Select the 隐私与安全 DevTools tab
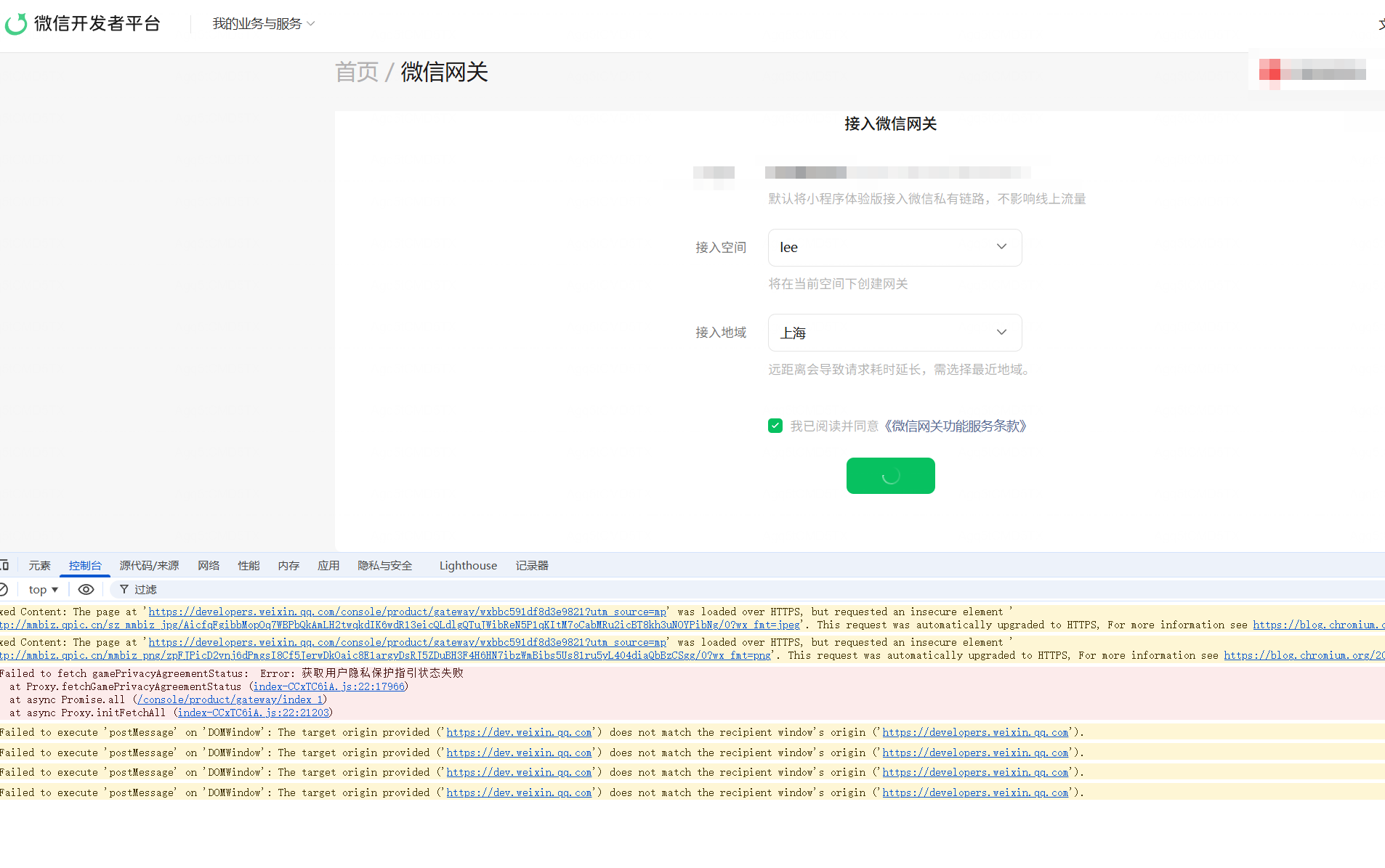Viewport: 1385px width, 868px height. pyautogui.click(x=385, y=566)
